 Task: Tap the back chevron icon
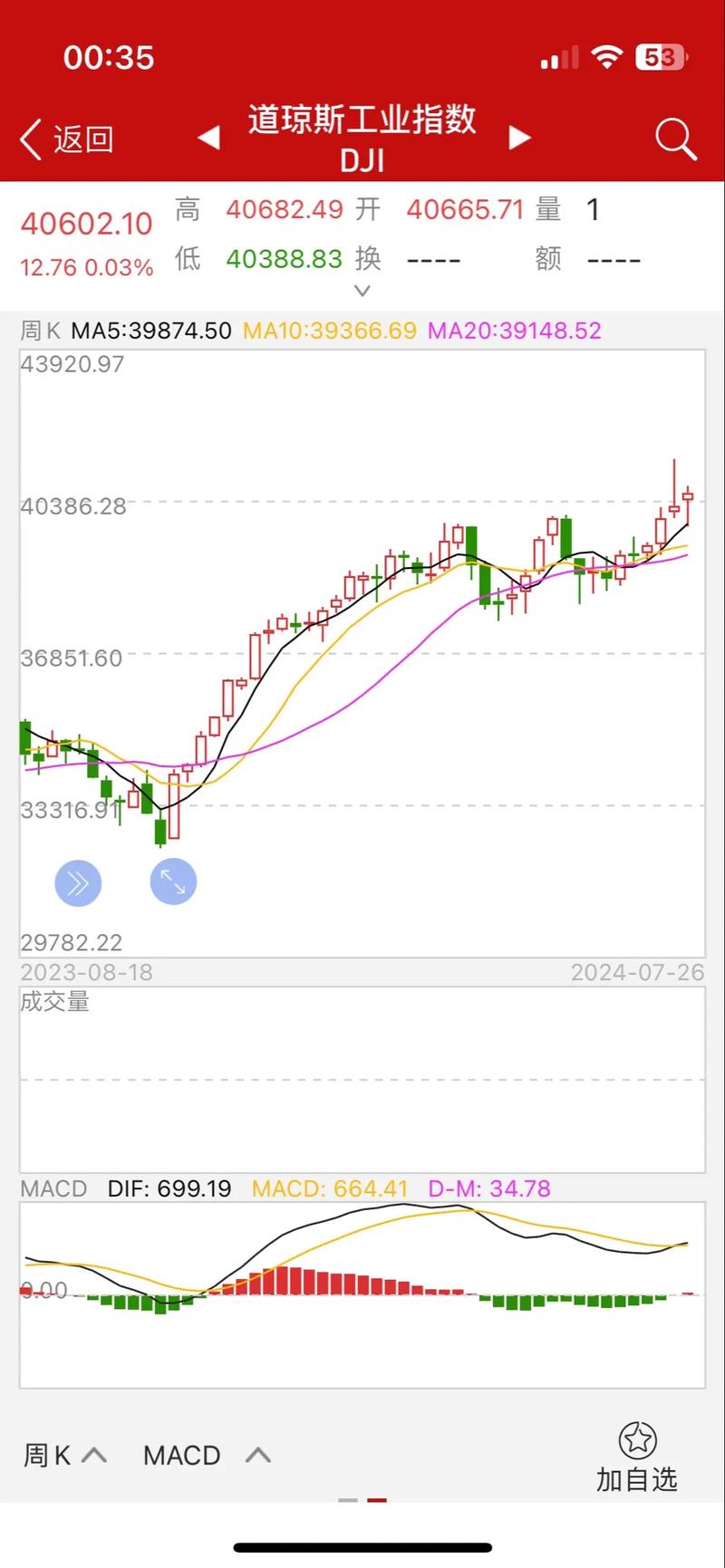pyautogui.click(x=31, y=139)
